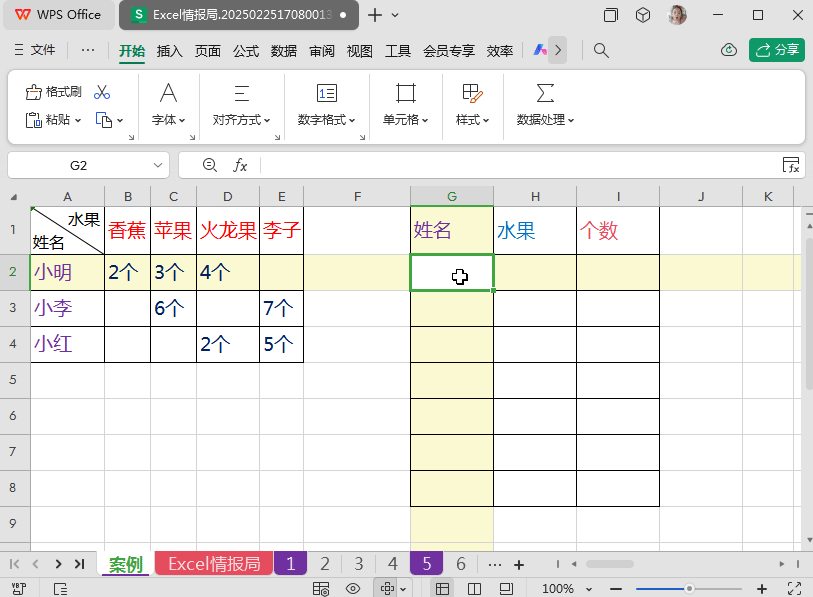
Task: Click the Paste (粘贴) clipboard icon
Action: [x=33, y=120]
